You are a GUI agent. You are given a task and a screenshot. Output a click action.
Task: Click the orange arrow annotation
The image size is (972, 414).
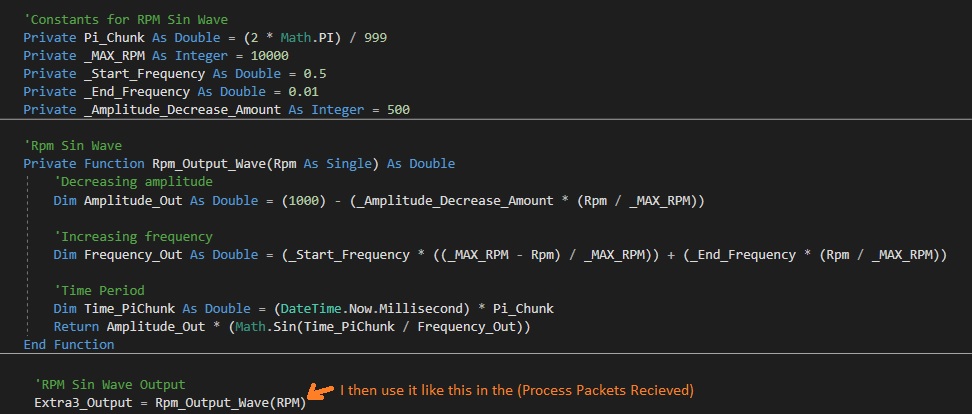320,392
